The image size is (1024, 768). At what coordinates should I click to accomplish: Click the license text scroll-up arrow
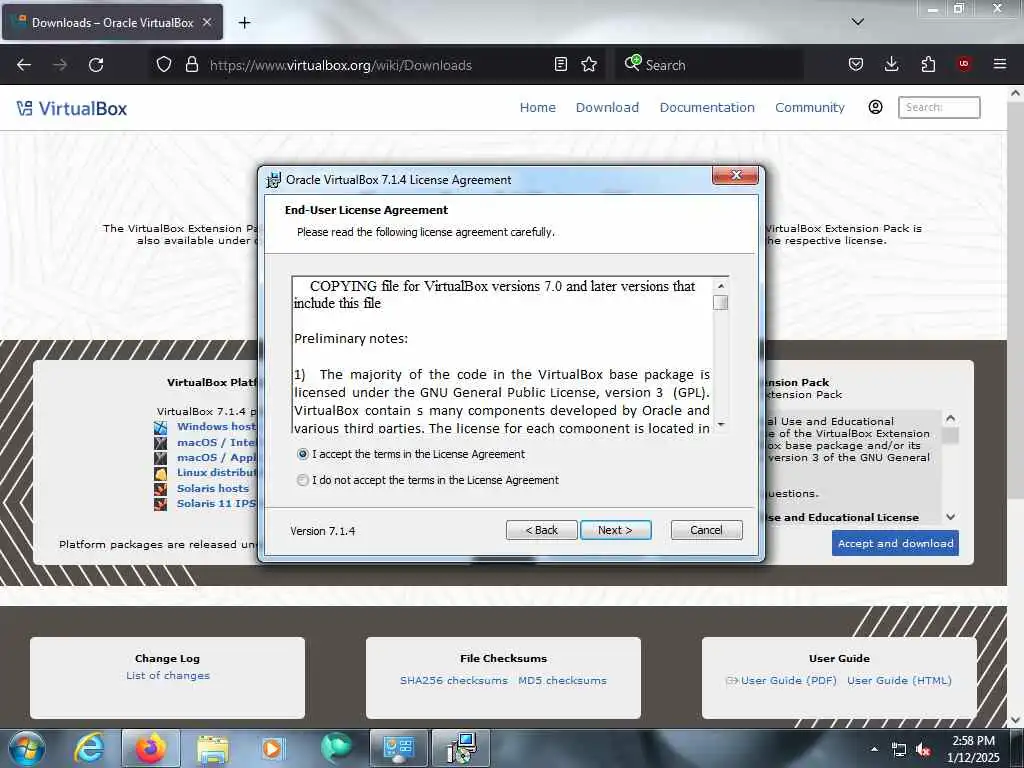pyautogui.click(x=720, y=286)
